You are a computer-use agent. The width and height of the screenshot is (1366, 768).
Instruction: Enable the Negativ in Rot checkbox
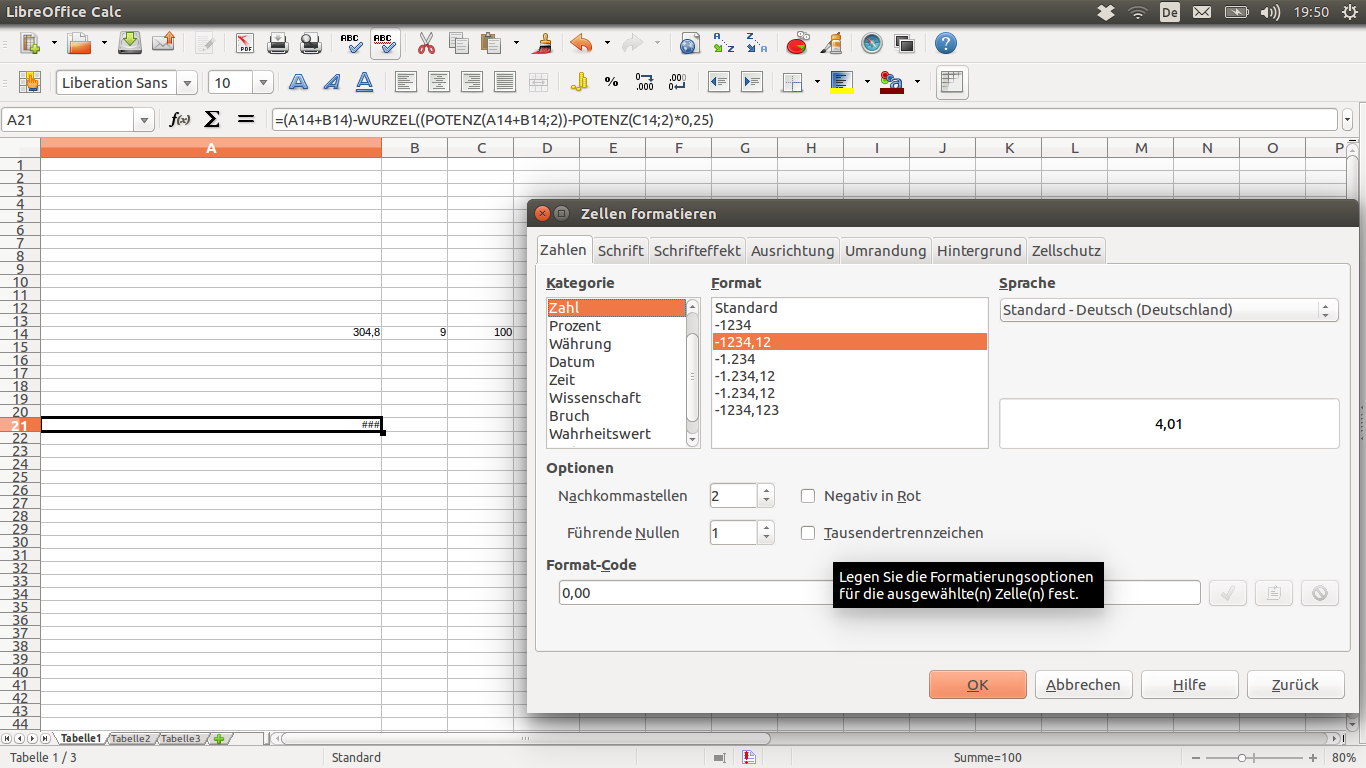click(808, 495)
